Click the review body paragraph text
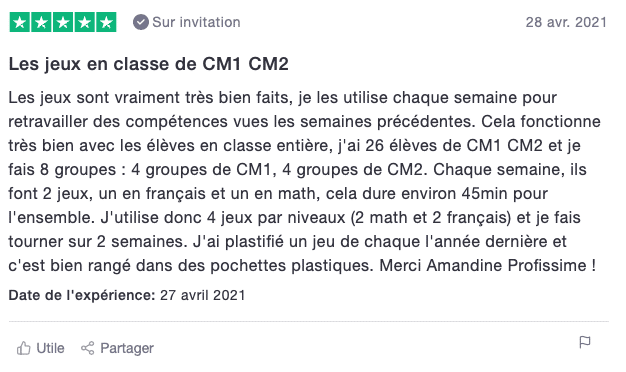Screen dimensions: 626x372 tap(305, 182)
